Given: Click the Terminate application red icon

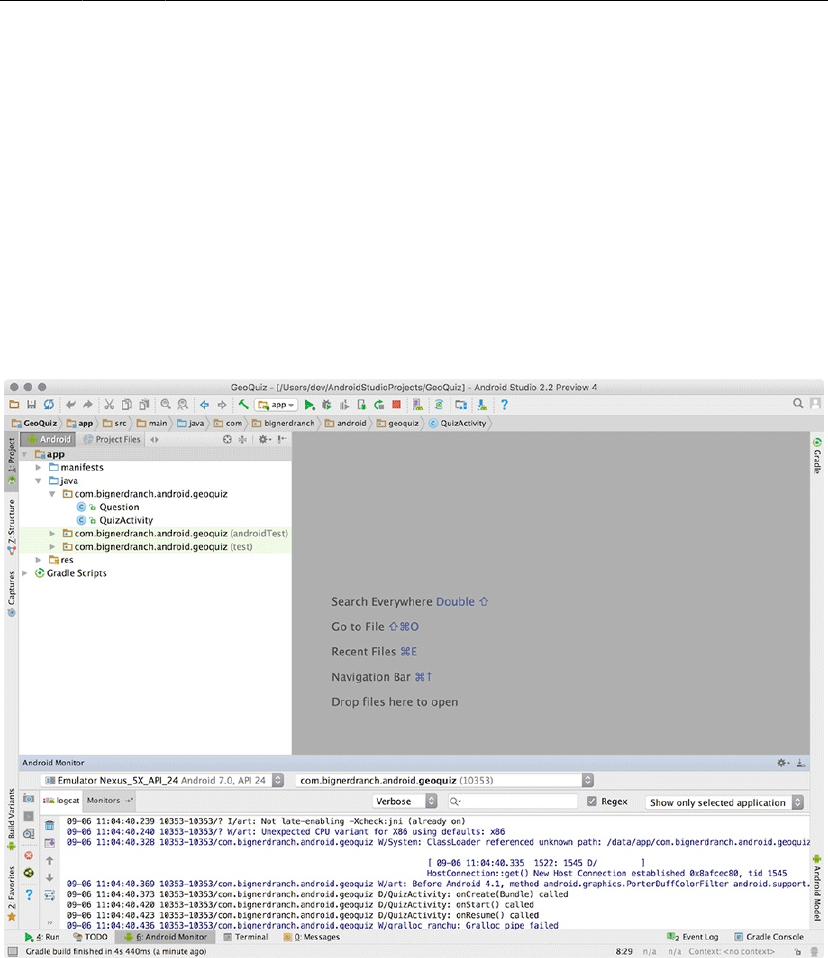Looking at the screenshot, I should pyautogui.click(x=29, y=855).
